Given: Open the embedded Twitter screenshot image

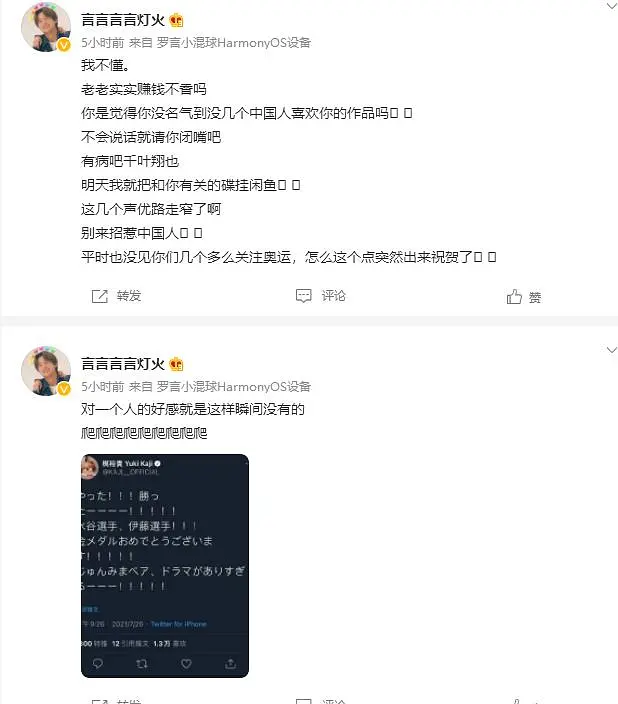Looking at the screenshot, I should [165, 566].
